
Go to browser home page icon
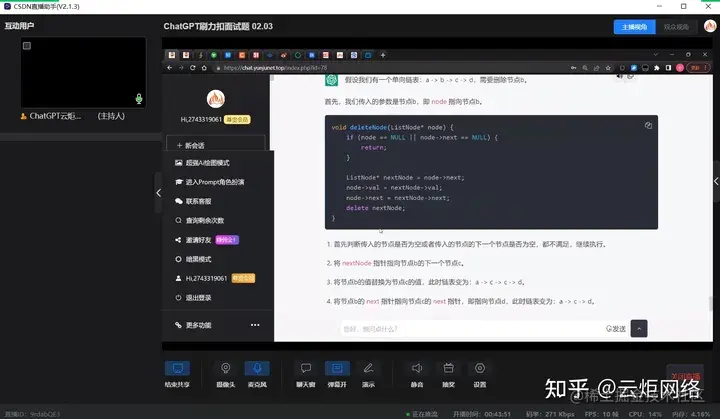[x=204, y=68]
